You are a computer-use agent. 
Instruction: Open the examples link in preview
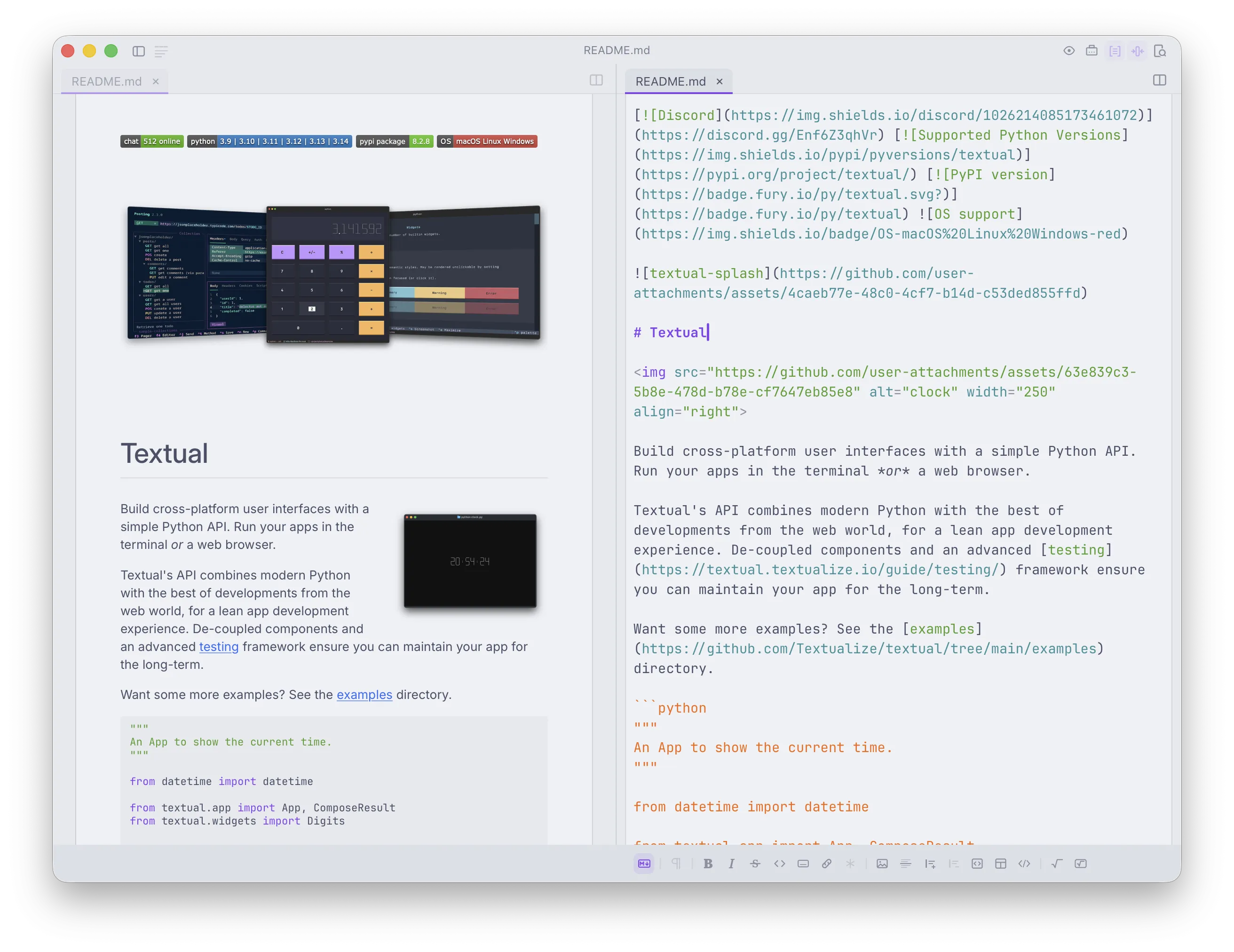[364, 694]
